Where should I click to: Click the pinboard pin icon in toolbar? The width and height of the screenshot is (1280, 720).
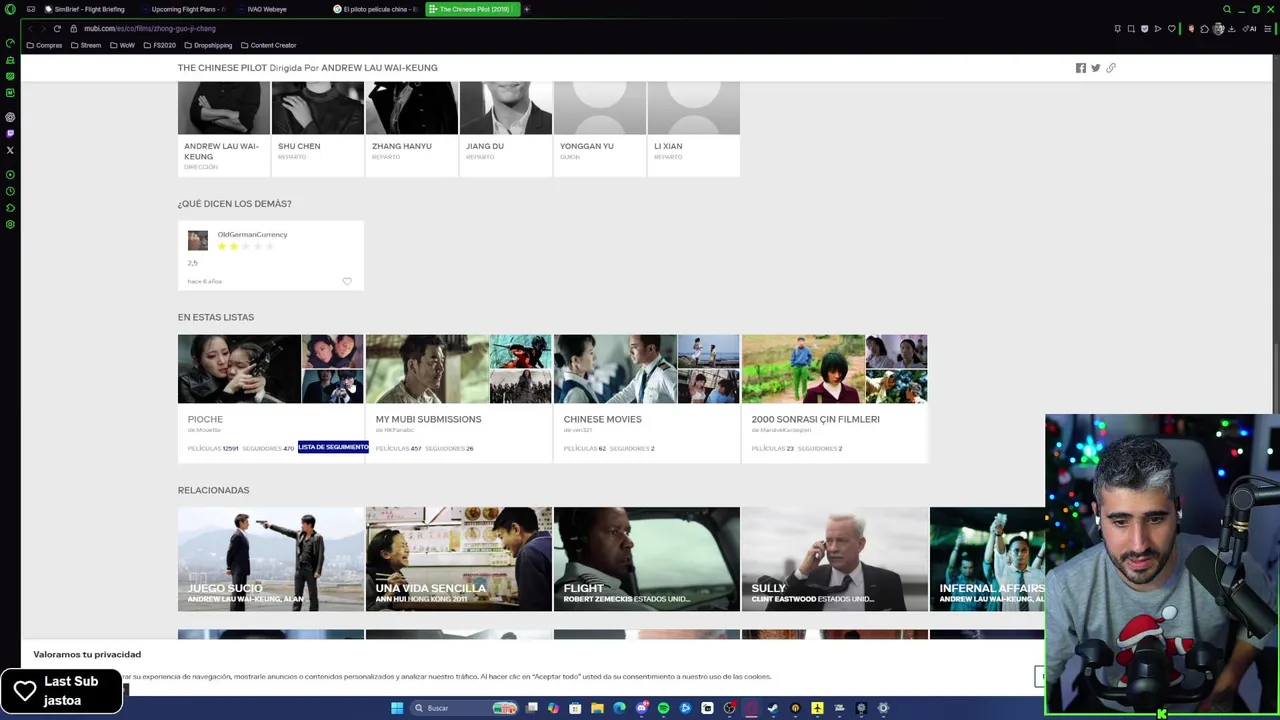(x=1118, y=29)
